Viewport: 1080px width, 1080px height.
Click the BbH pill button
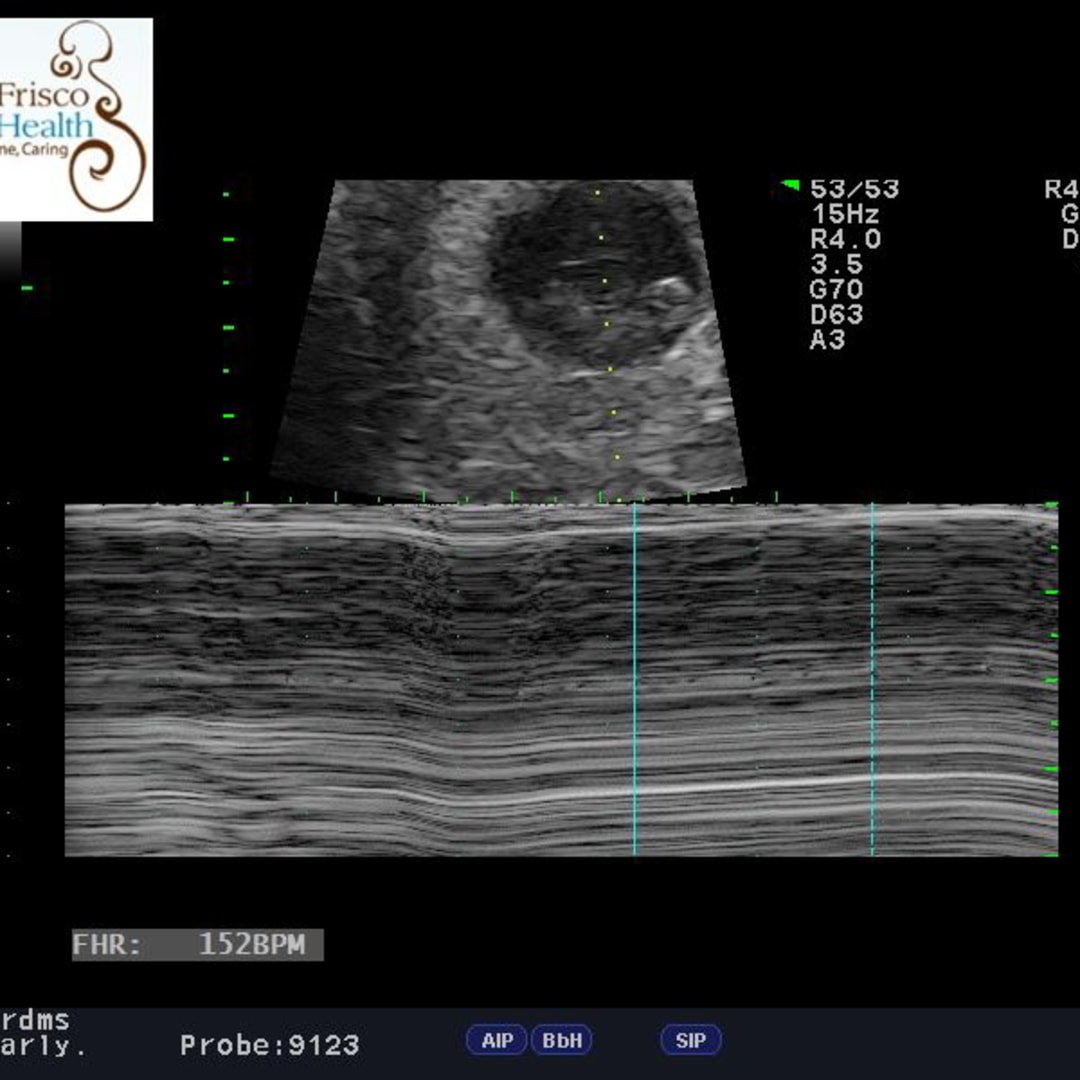pyautogui.click(x=561, y=1040)
